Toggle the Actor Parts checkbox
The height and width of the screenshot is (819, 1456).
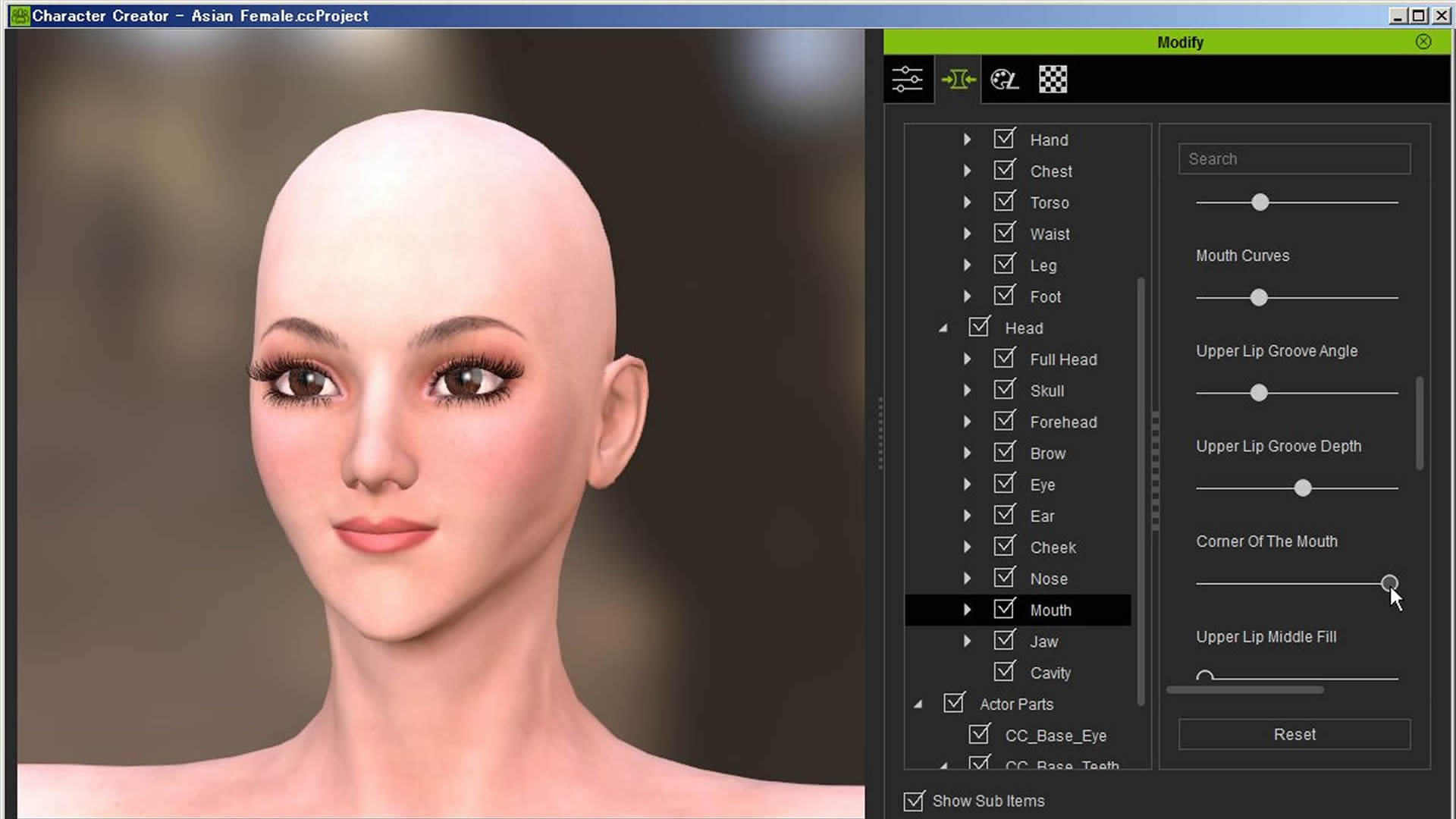point(954,703)
